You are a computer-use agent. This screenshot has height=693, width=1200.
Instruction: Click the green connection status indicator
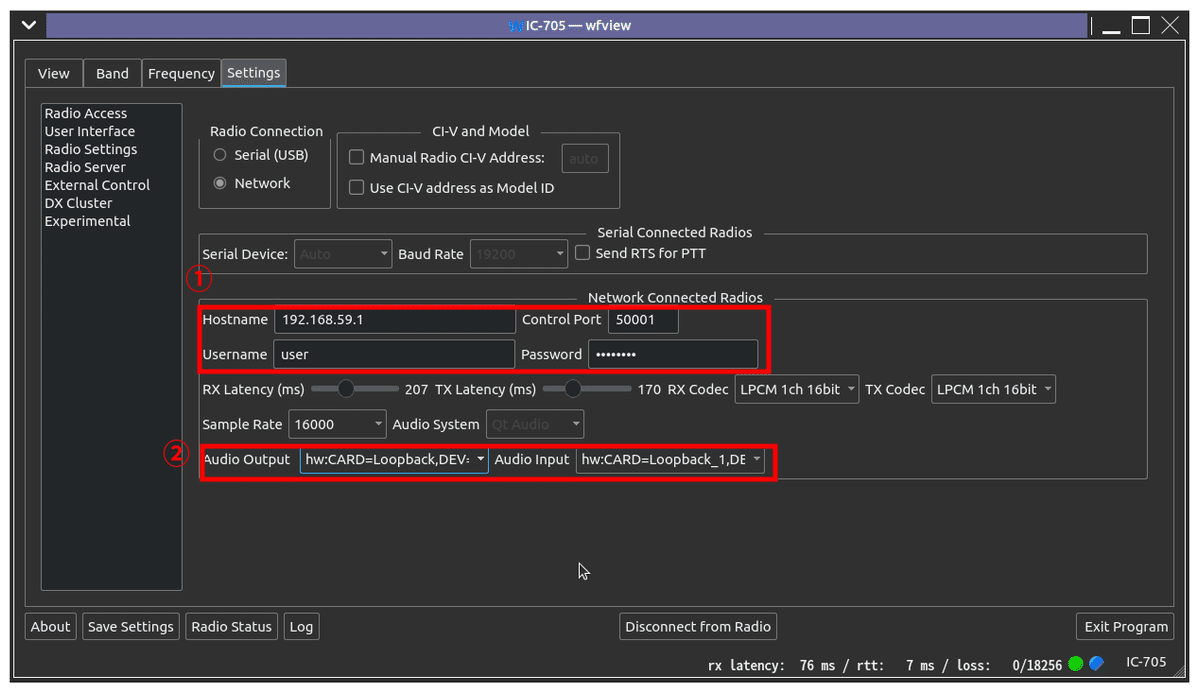1076,663
